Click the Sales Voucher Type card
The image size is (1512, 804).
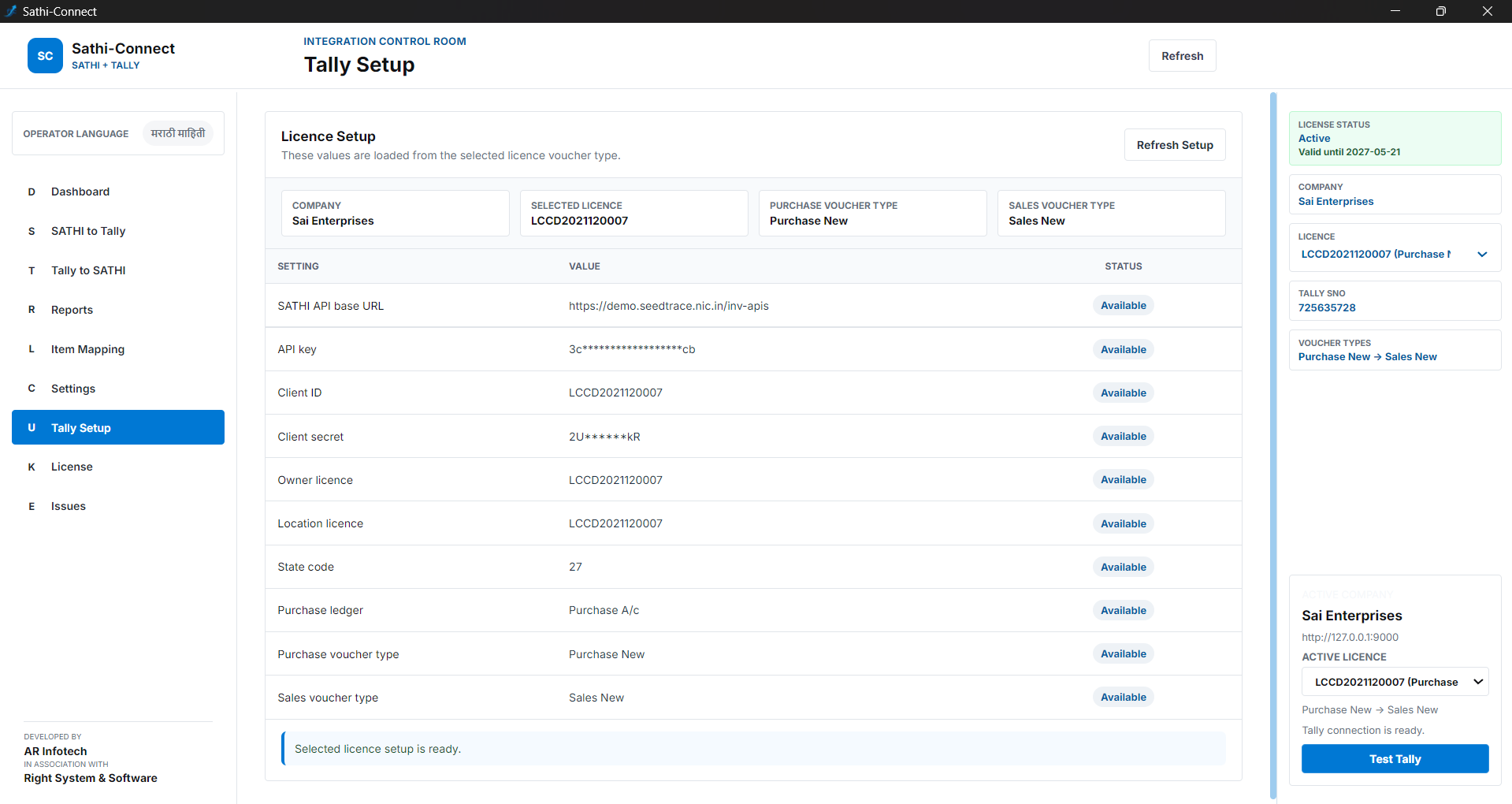click(1112, 213)
